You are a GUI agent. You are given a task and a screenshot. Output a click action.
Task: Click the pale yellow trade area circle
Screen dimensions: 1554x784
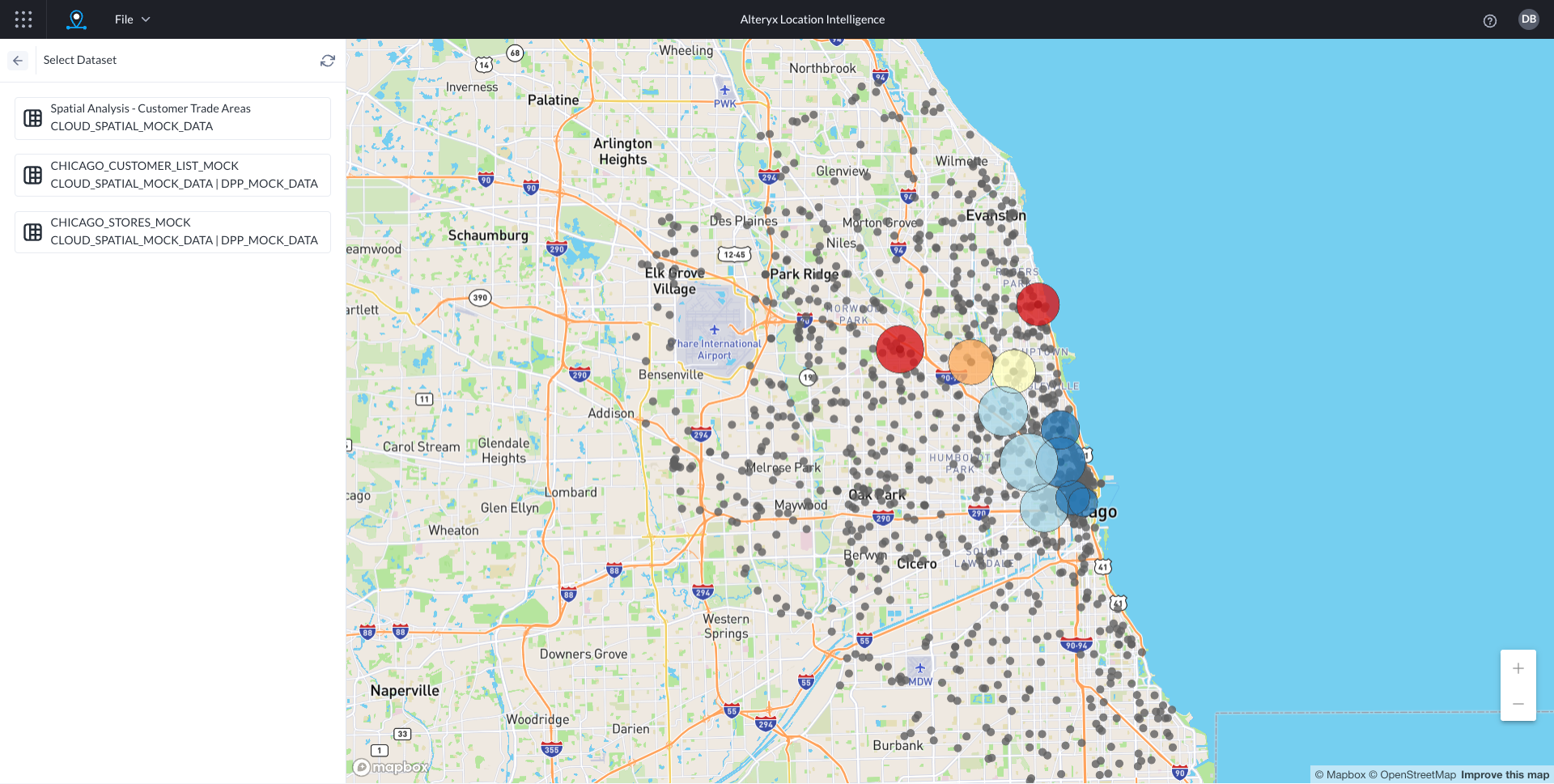tap(1014, 371)
